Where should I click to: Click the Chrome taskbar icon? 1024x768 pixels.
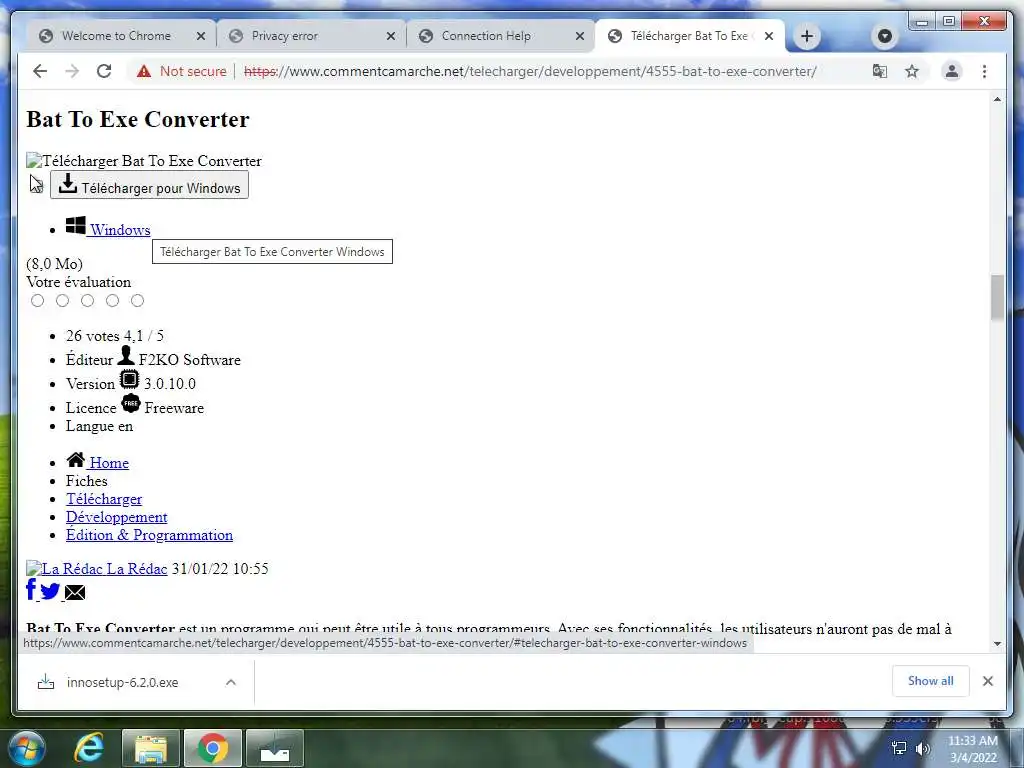213,748
